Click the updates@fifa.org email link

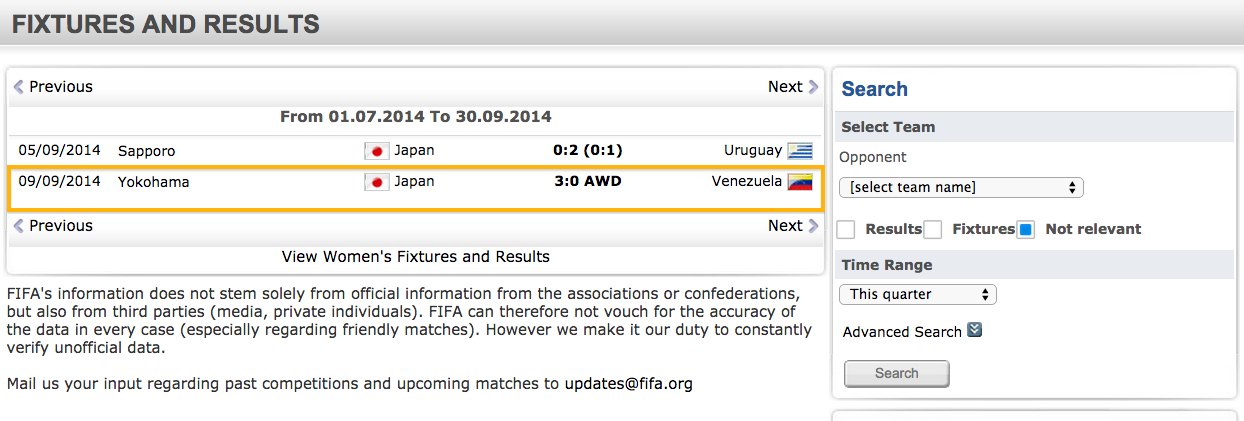628,383
